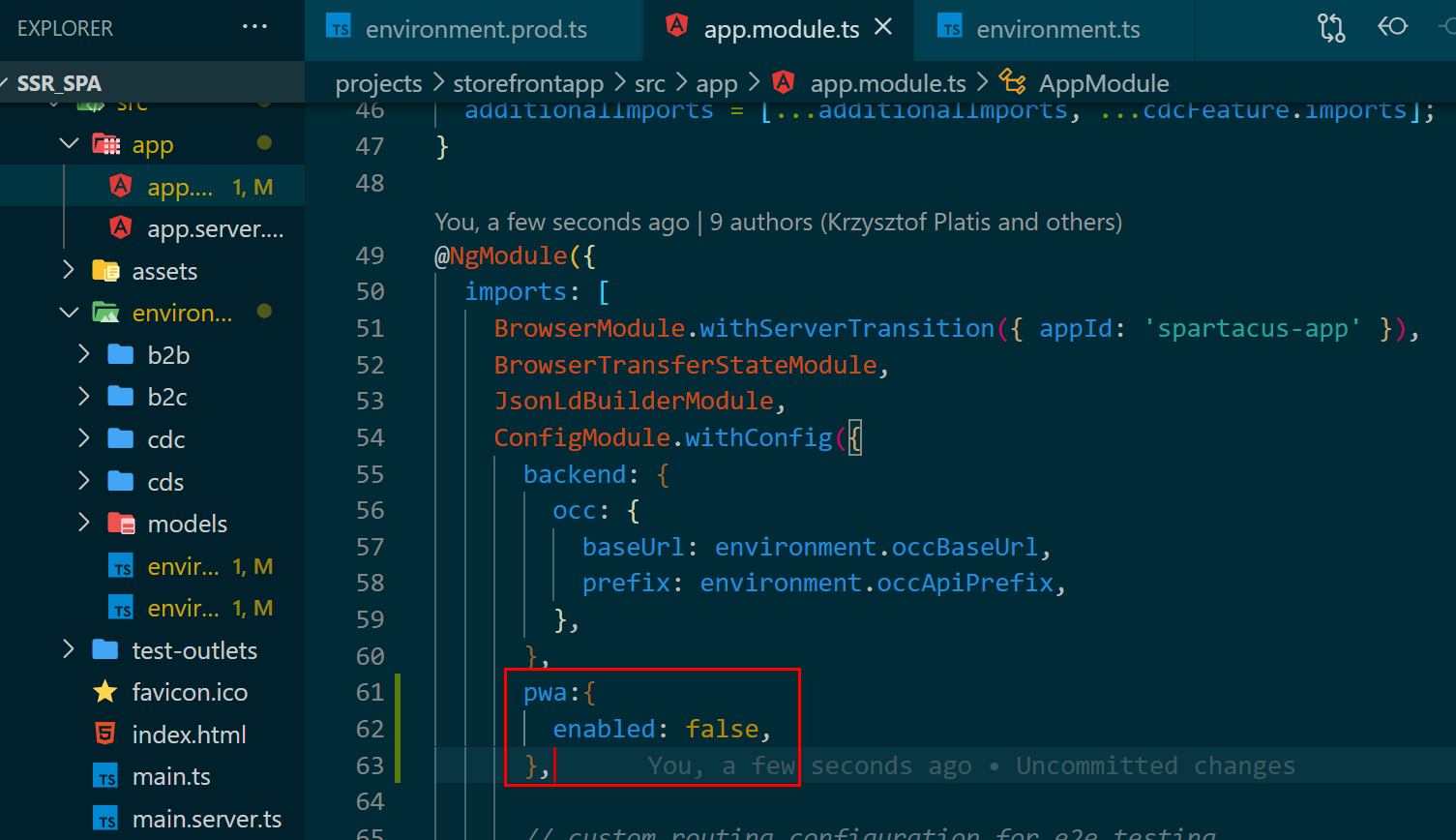Click 'projects' breadcrumb segment
Image resolution: width=1456 pixels, height=840 pixels.
click(378, 84)
